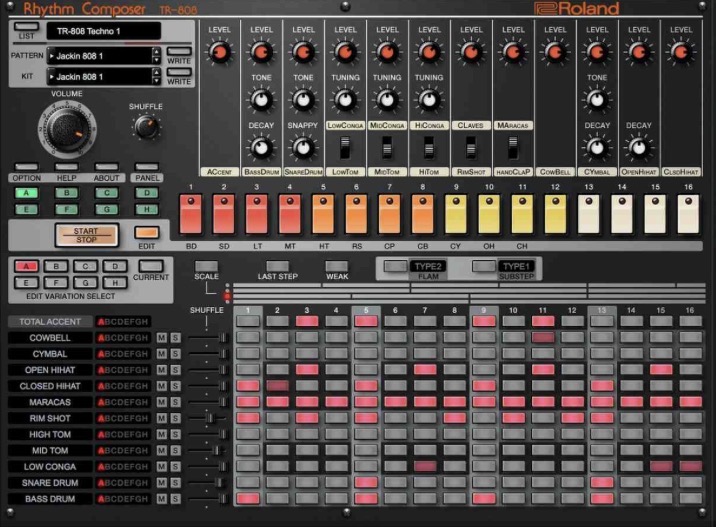
Task: Tap the red step pad 4 MT
Action: tap(290, 214)
